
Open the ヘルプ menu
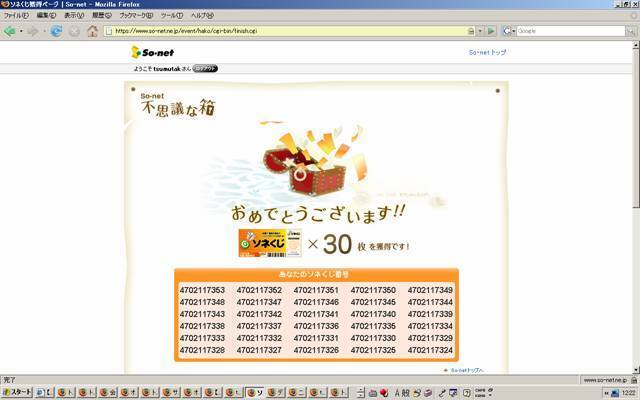[x=202, y=16]
